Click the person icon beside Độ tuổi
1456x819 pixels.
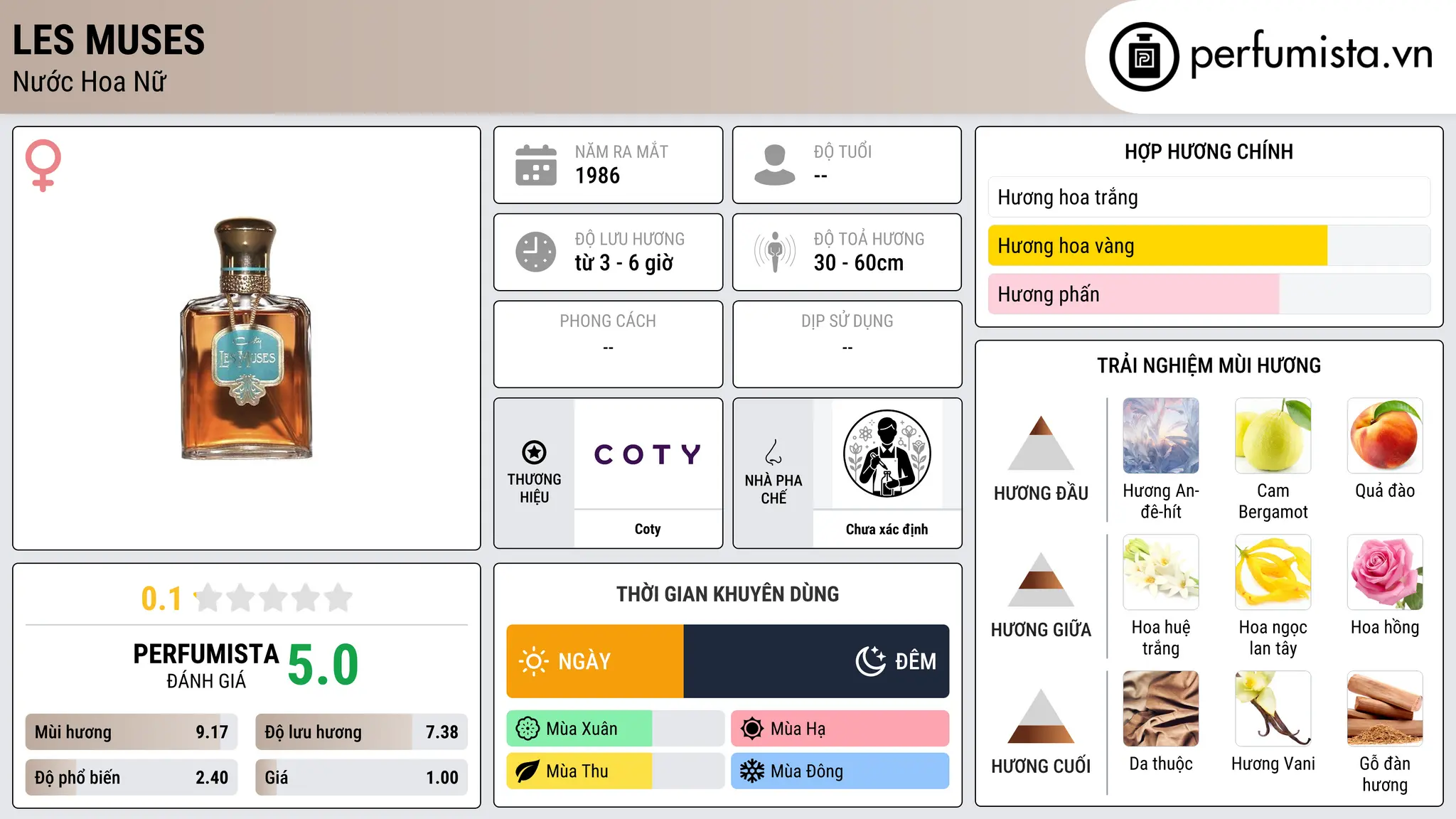click(x=775, y=165)
